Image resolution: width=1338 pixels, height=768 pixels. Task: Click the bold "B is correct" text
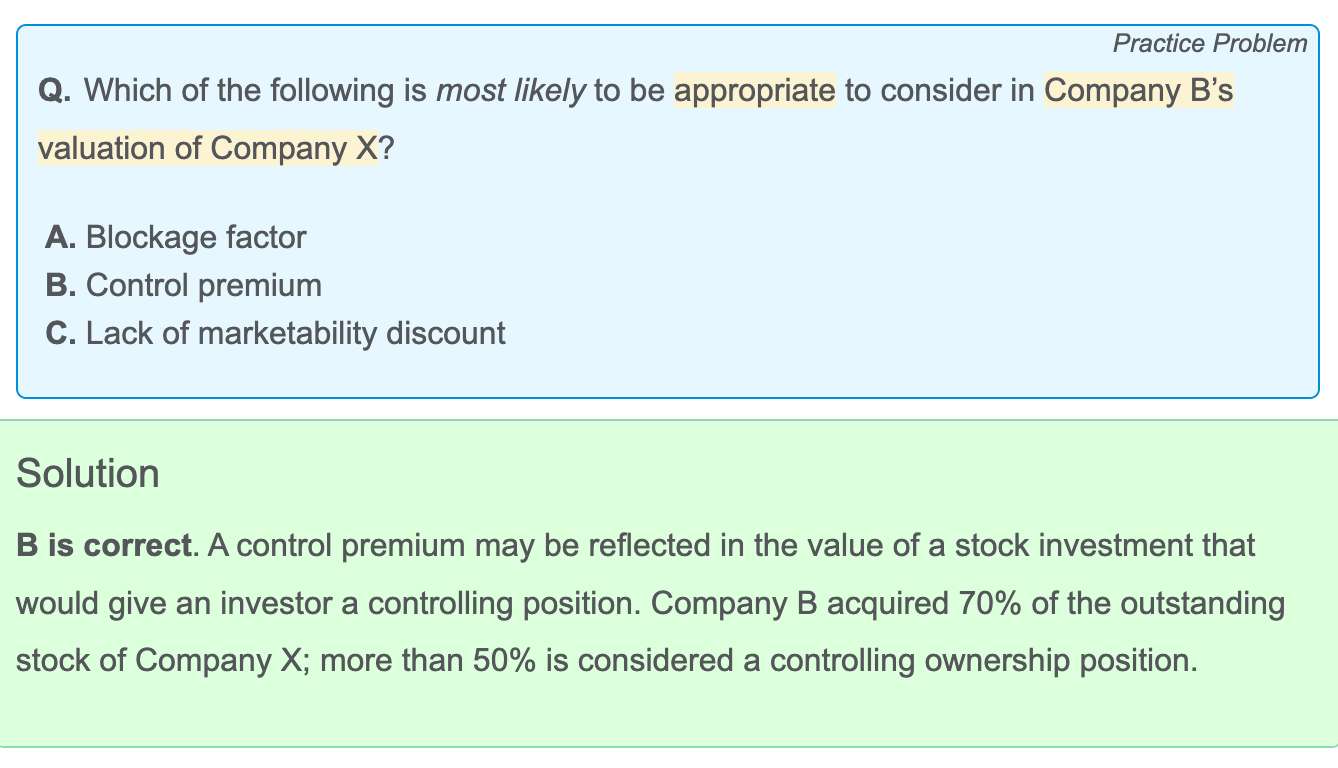point(104,546)
